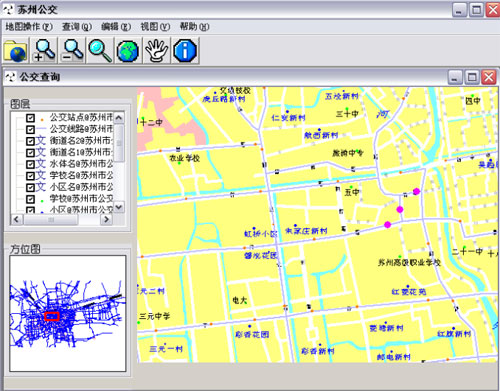Click the horizontal scrollbar thumb in layer list

pyautogui.click(x=51, y=219)
